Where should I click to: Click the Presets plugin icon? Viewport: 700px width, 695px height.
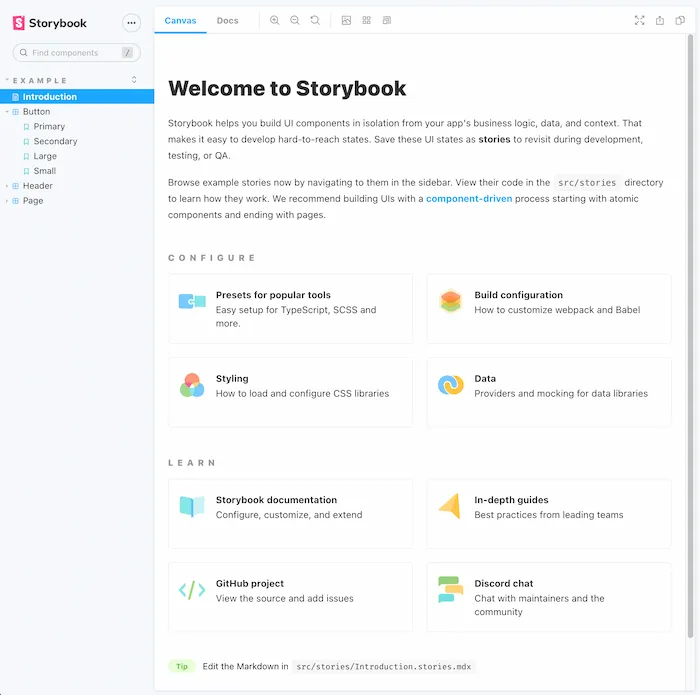(192, 301)
